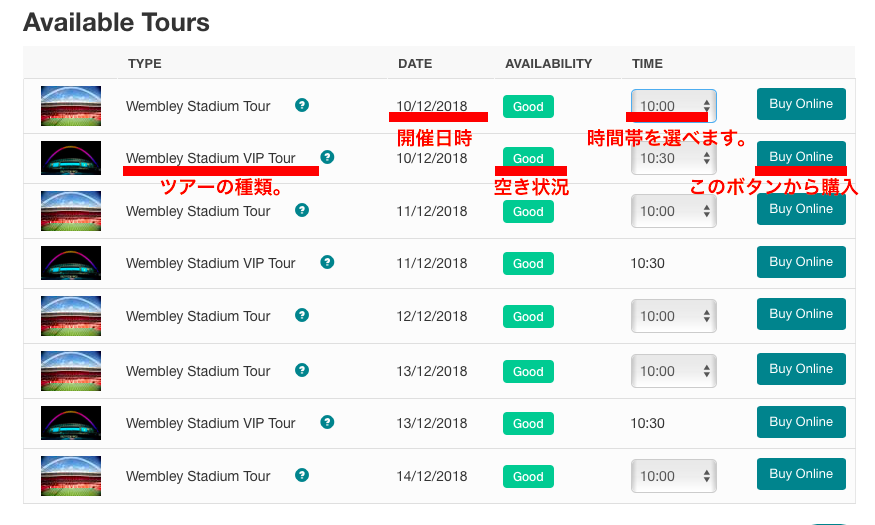Open time dropdown for 13/12/2018 Stadium Tour

[x=673, y=371]
